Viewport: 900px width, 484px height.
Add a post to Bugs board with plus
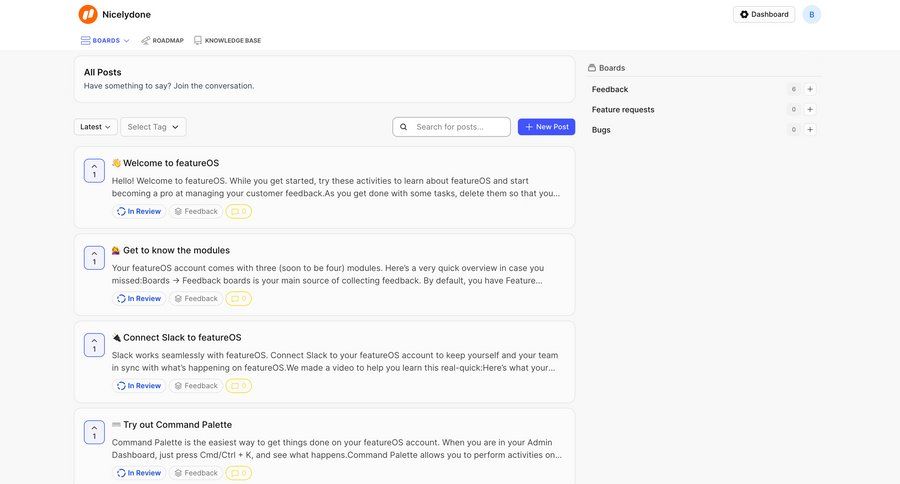pos(810,129)
